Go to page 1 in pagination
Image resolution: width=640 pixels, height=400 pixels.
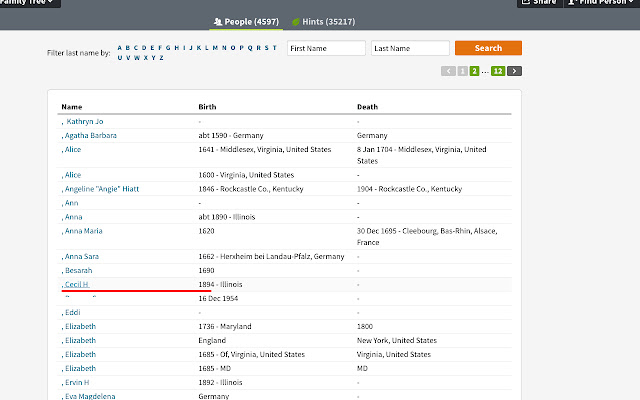[462, 71]
